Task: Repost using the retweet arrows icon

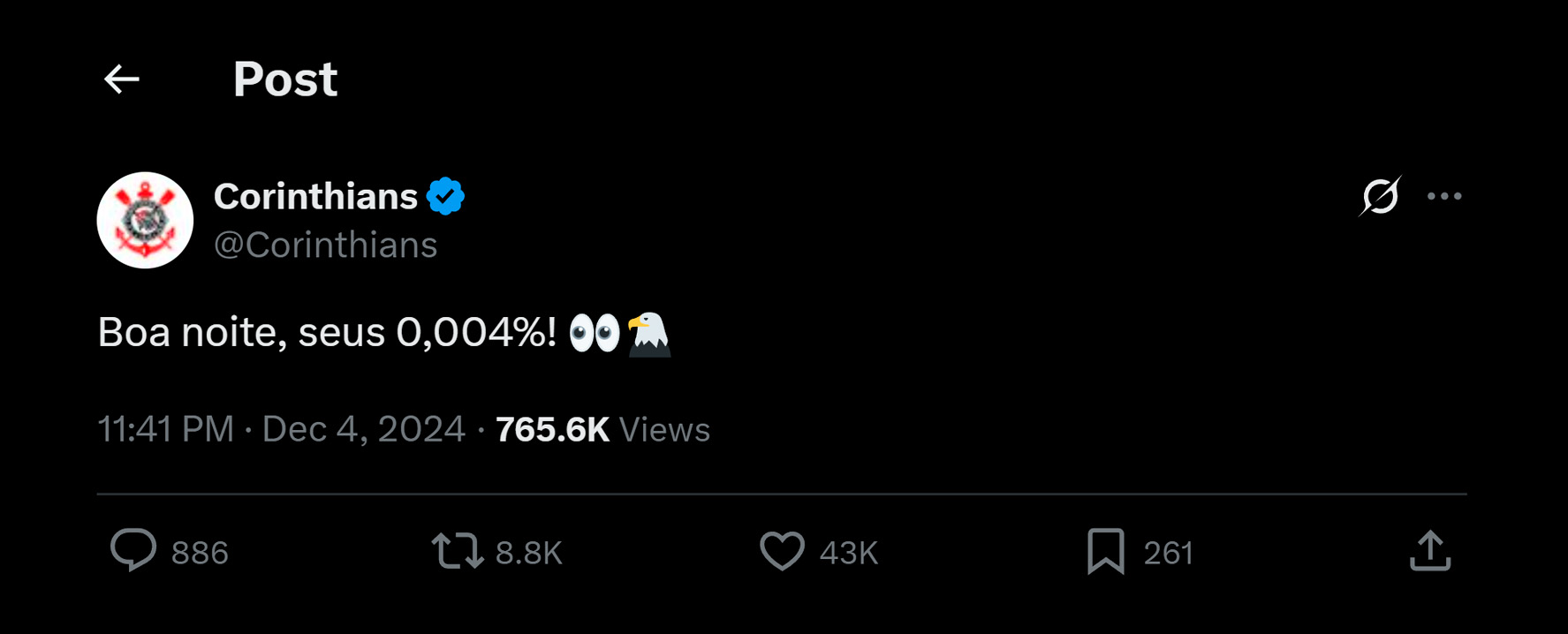Action: coord(458,551)
